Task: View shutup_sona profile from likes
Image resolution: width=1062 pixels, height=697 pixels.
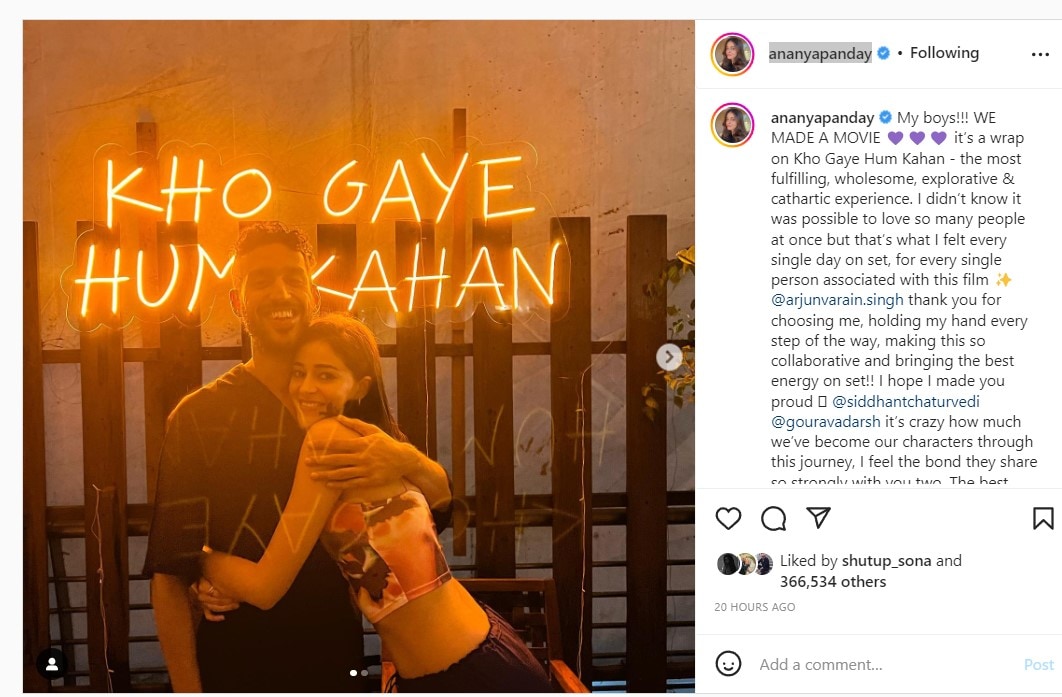Action: [886, 561]
